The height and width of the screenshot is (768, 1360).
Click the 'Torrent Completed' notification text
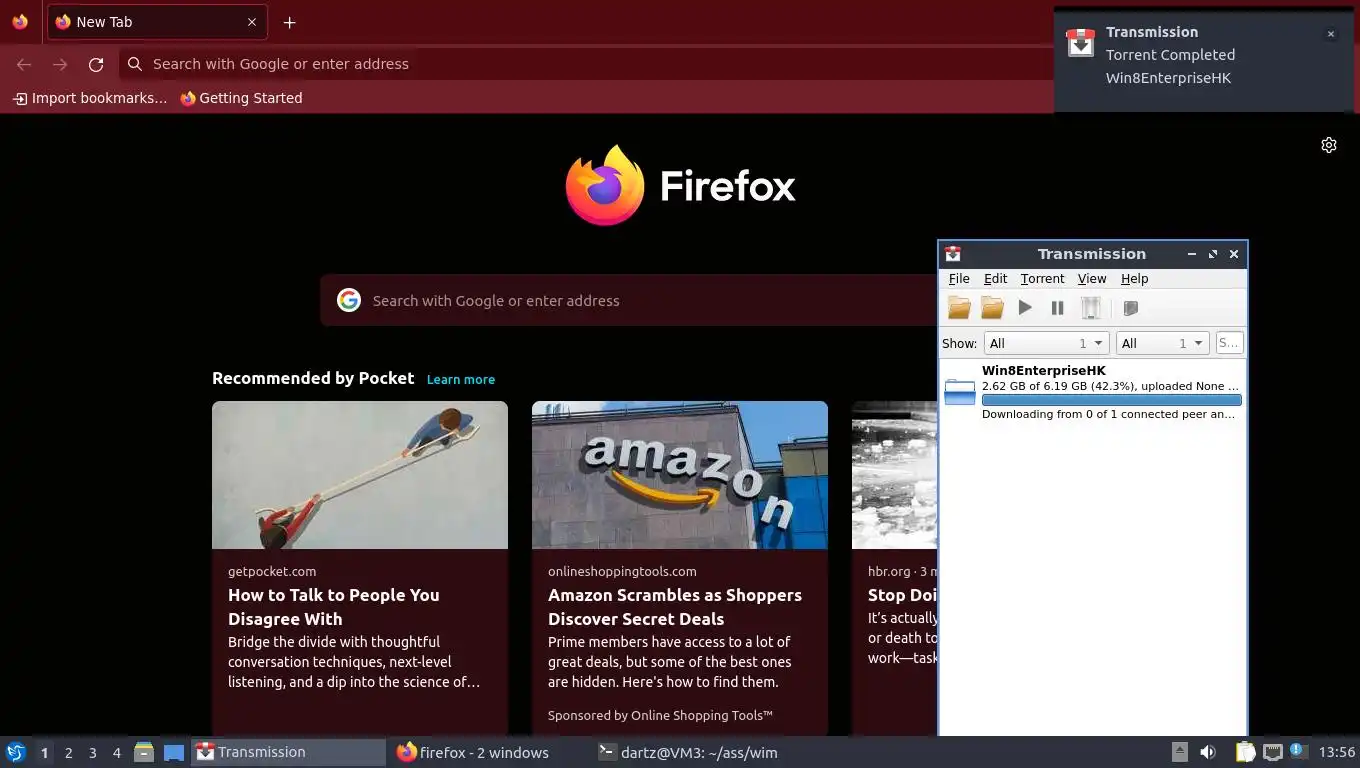[1170, 55]
